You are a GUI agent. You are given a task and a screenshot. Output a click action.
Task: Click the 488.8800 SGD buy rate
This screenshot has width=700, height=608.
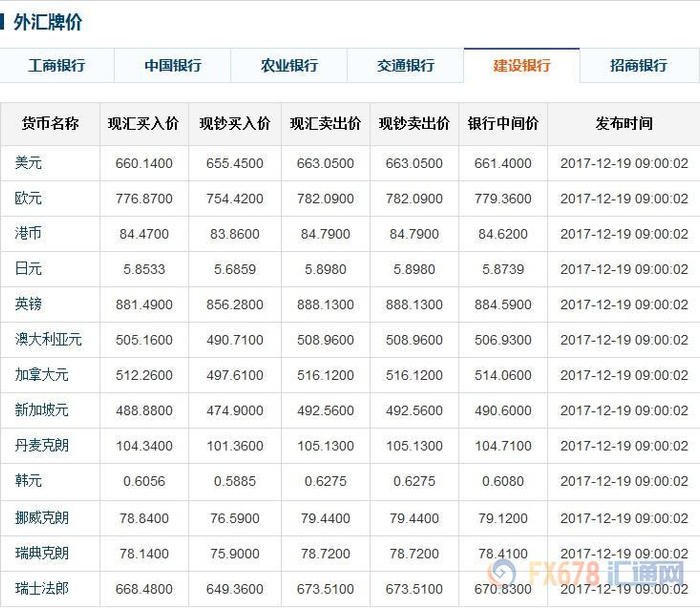pos(144,411)
